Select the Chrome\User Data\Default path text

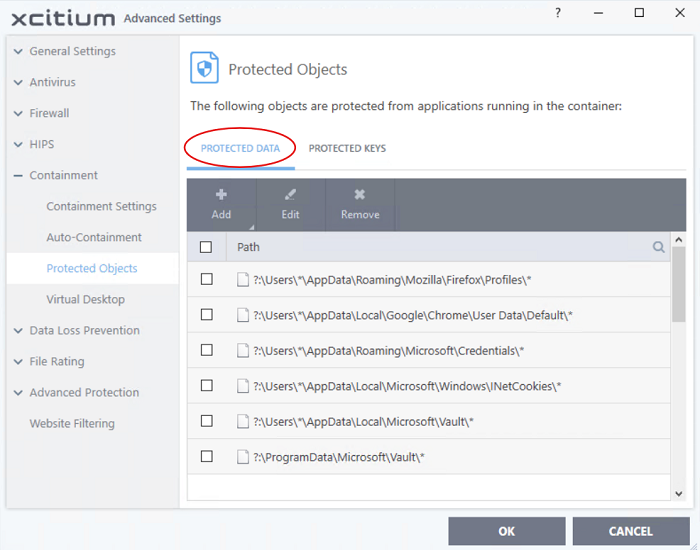pyautogui.click(x=413, y=315)
